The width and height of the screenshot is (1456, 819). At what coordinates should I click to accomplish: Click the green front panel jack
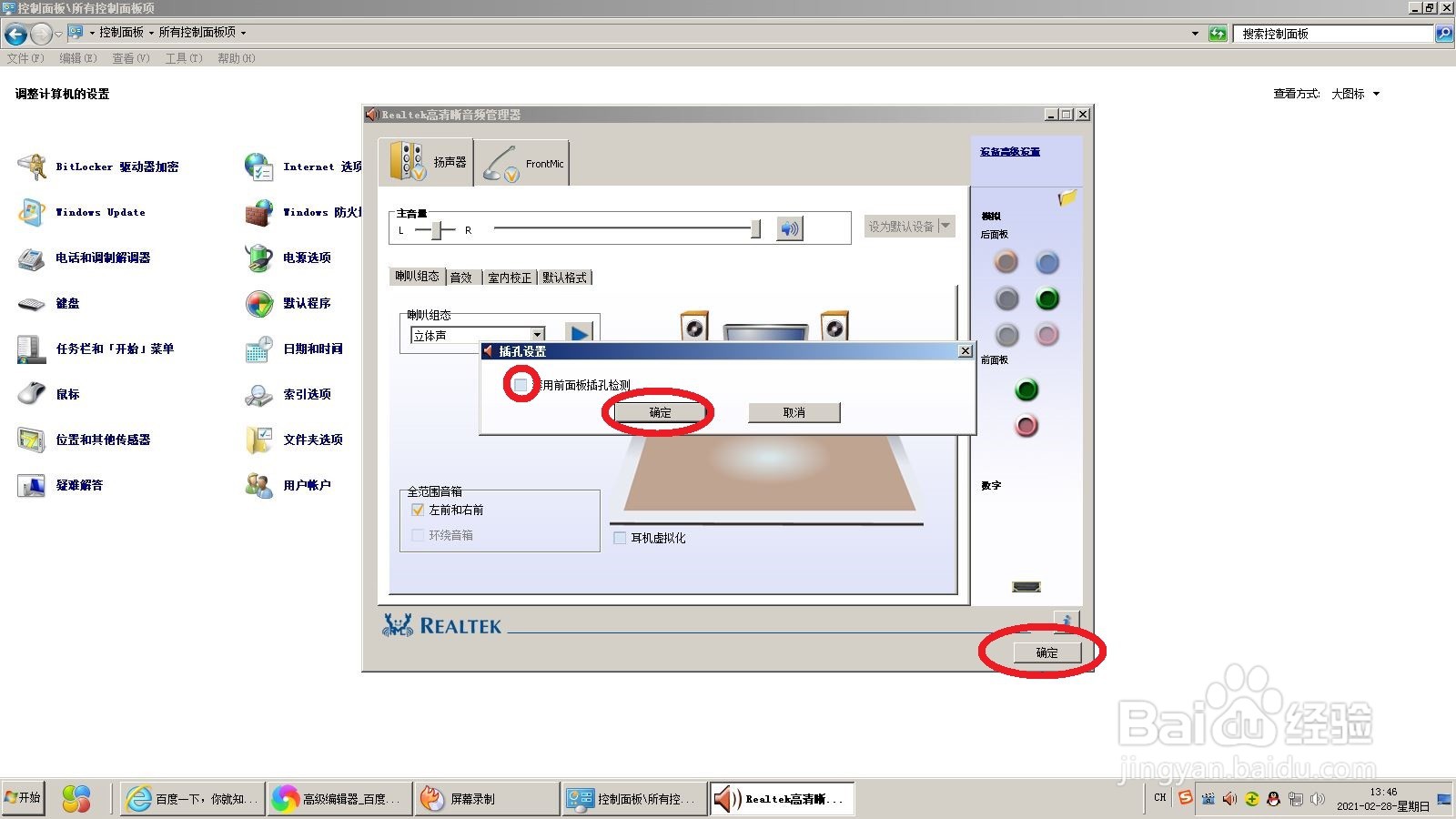click(1026, 389)
